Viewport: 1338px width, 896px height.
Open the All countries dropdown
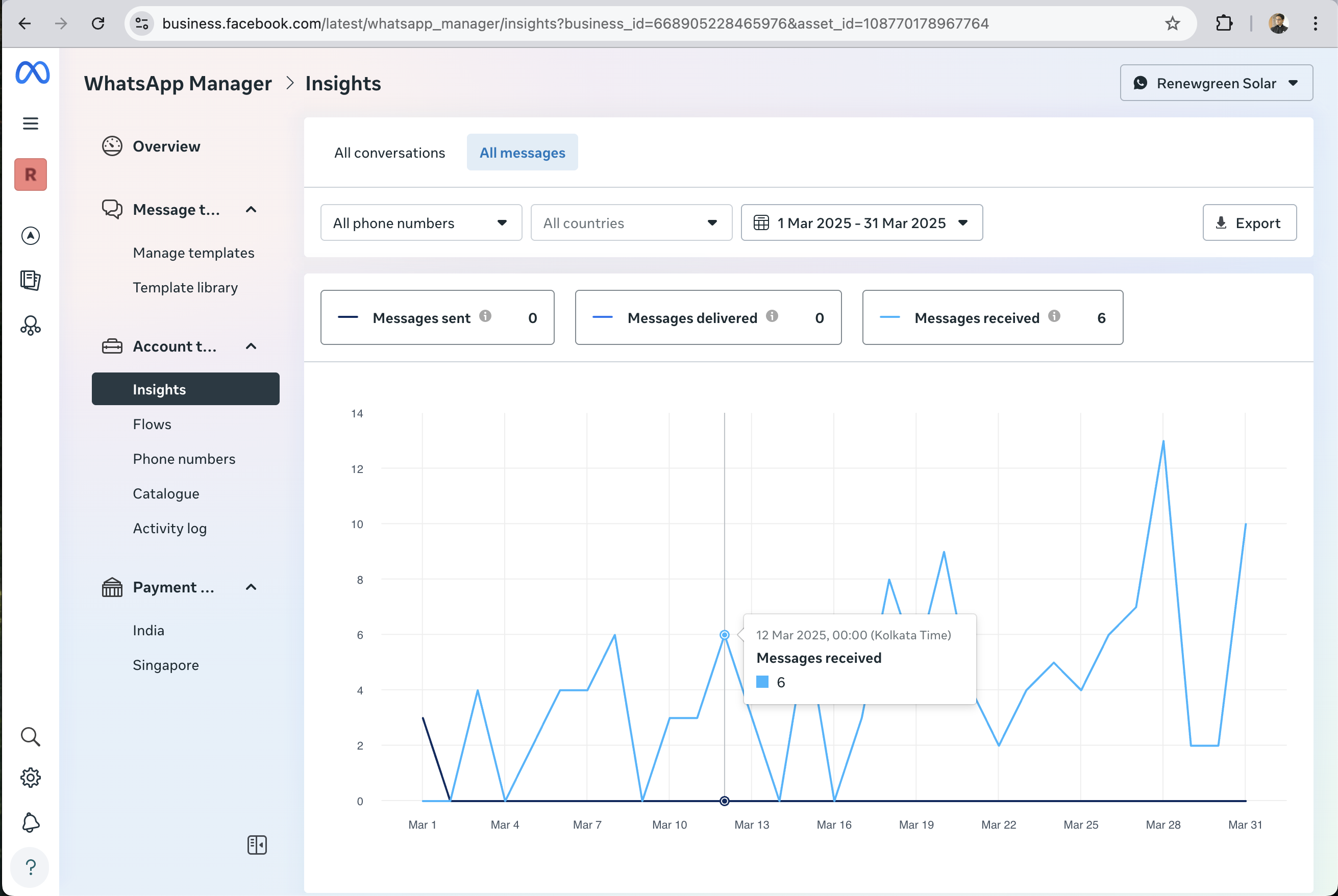tap(631, 223)
